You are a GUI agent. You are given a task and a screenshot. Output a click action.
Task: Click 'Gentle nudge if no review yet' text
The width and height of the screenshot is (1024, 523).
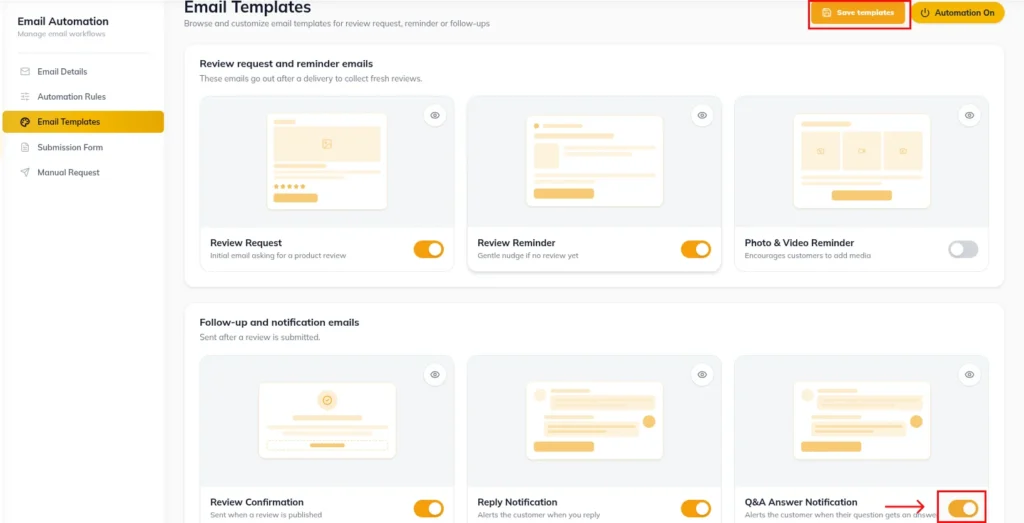pos(528,255)
